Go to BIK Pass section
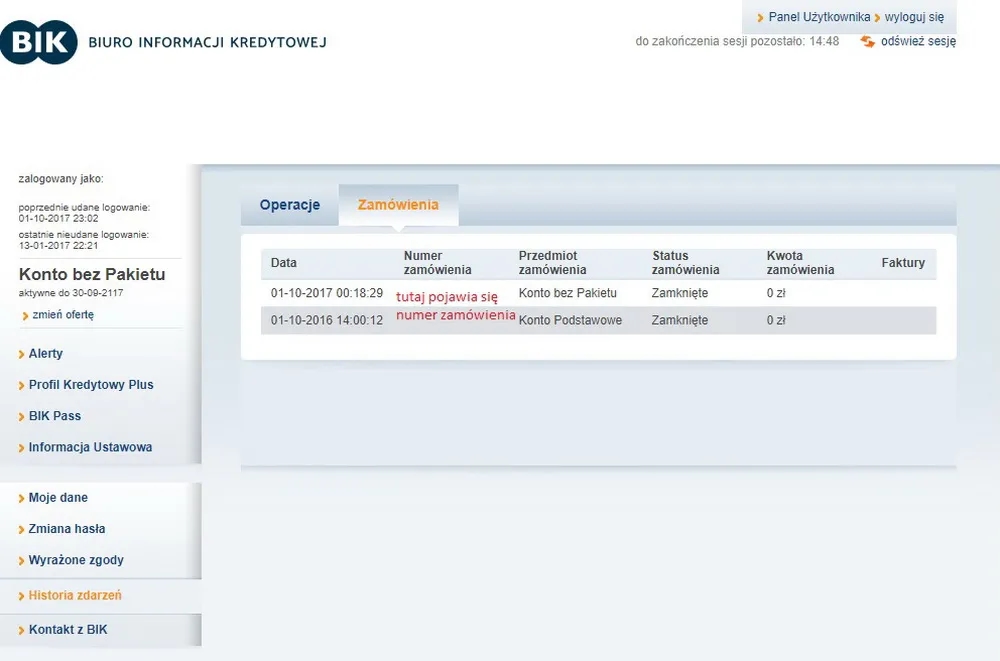Screen dimensions: 1000x661 [55, 416]
